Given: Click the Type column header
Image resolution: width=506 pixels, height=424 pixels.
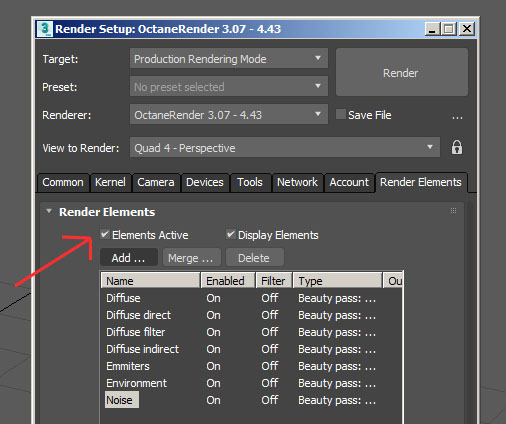Looking at the screenshot, I should [x=338, y=281].
